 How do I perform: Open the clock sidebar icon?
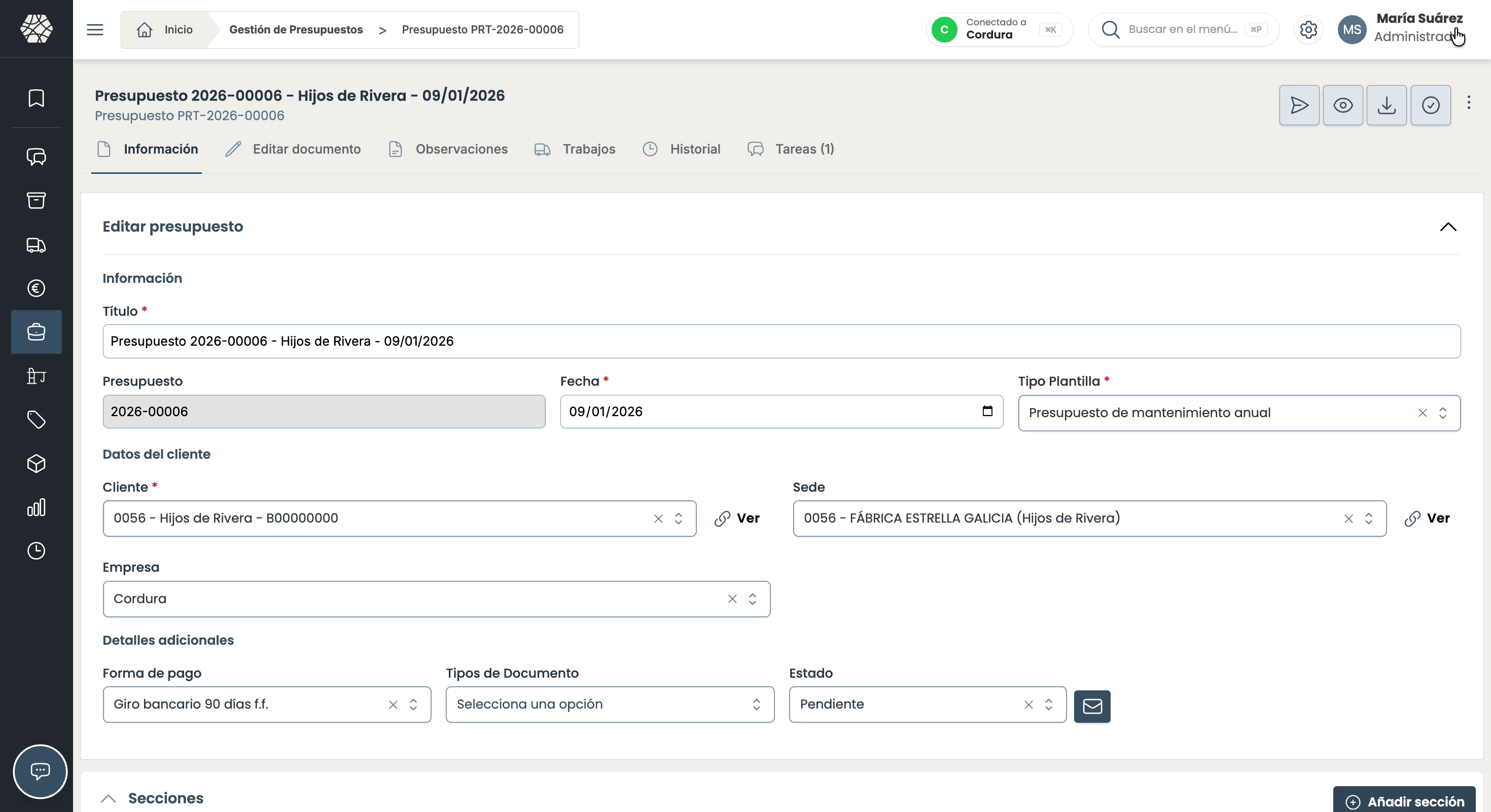click(x=37, y=551)
